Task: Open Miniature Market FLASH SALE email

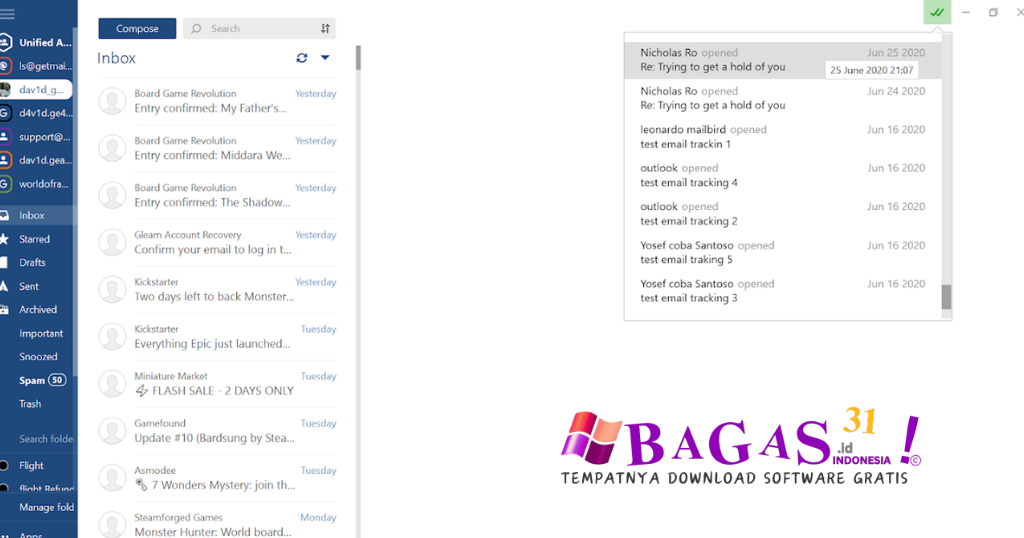Action: pos(217,383)
